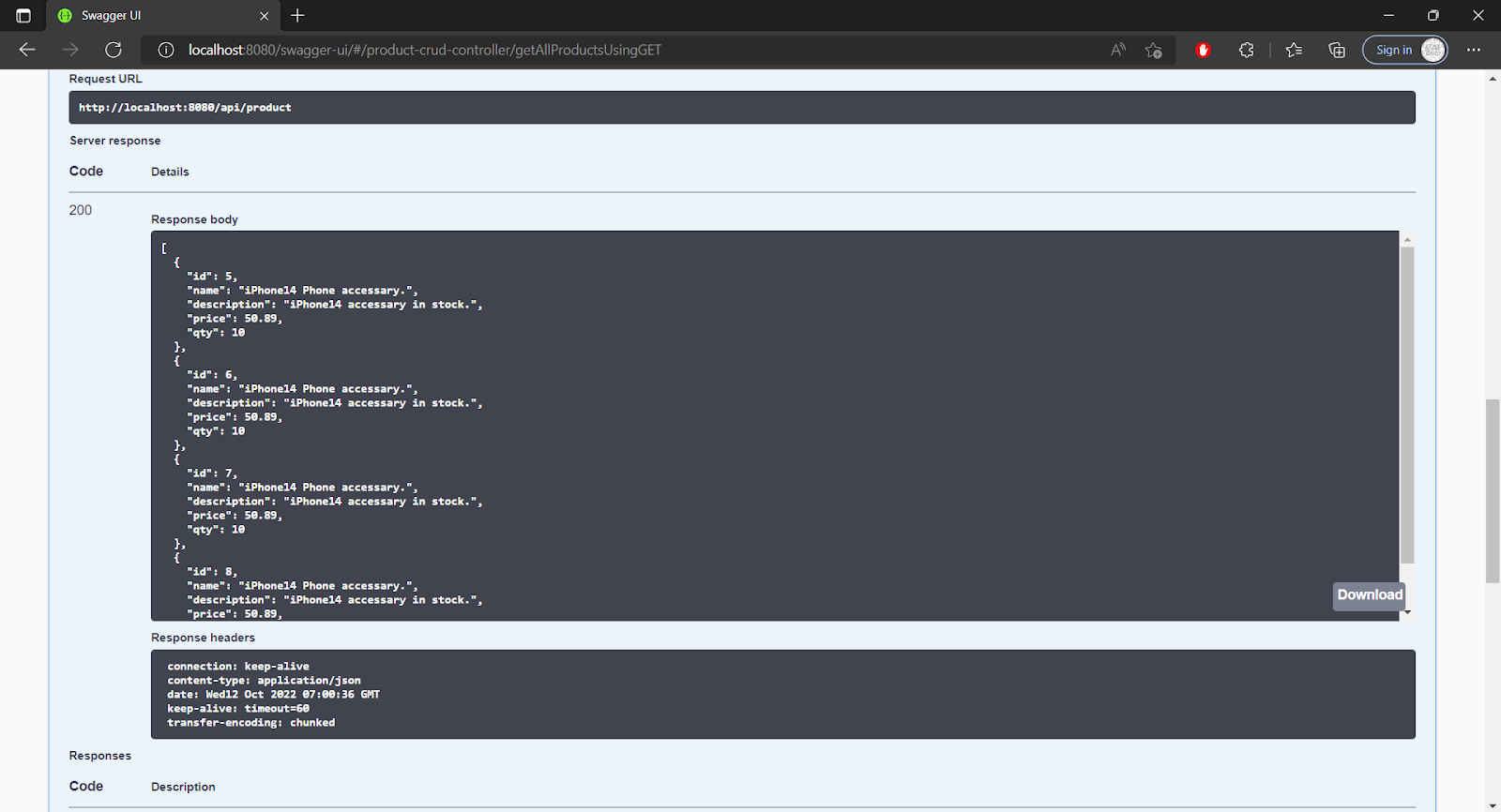This screenshot has height=812, width=1501.
Task: Click the response body scroll-up arrow
Action: point(1407,240)
